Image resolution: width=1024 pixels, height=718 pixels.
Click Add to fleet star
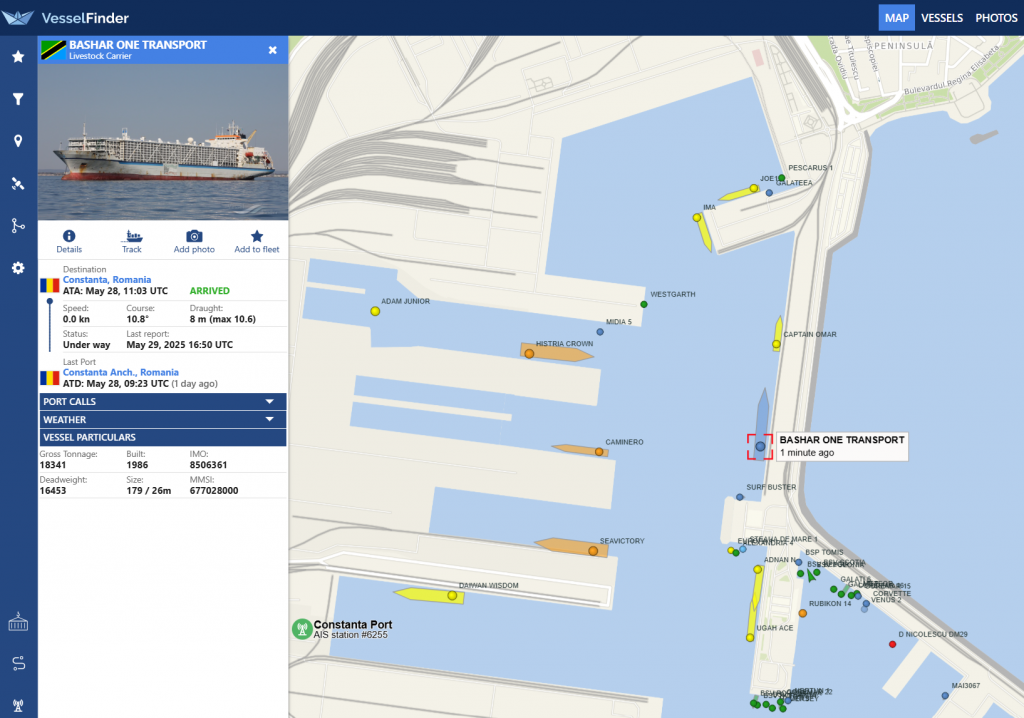[x=257, y=240]
